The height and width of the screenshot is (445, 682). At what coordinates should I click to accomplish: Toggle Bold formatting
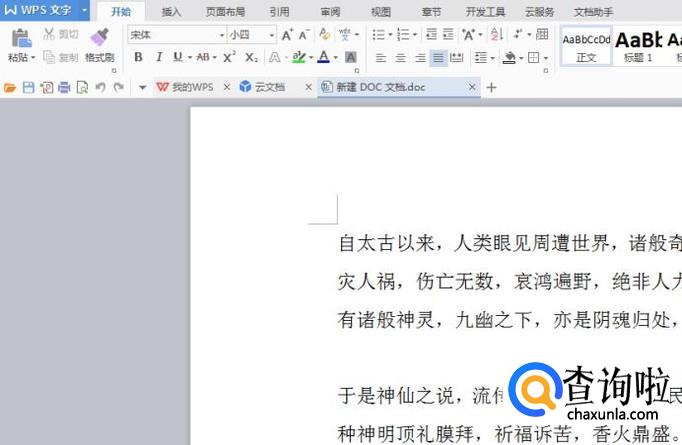[139, 58]
